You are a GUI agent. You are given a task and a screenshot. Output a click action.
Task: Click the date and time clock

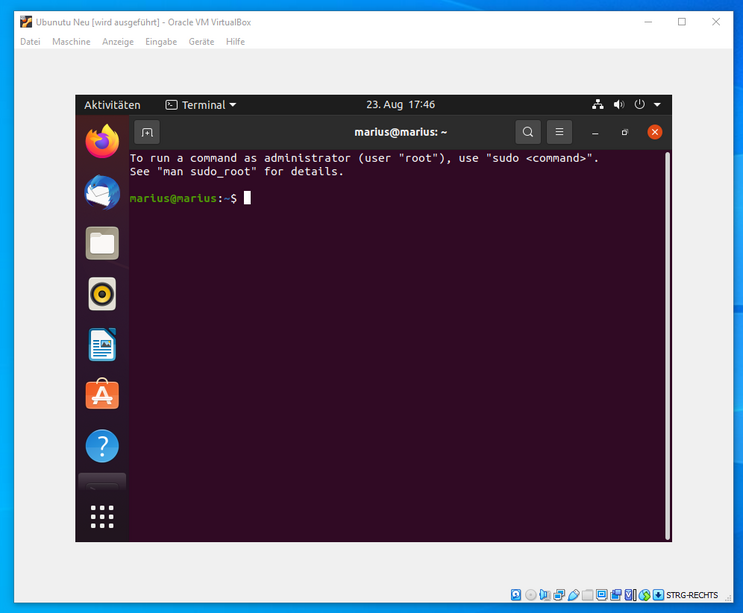pyautogui.click(x=400, y=105)
